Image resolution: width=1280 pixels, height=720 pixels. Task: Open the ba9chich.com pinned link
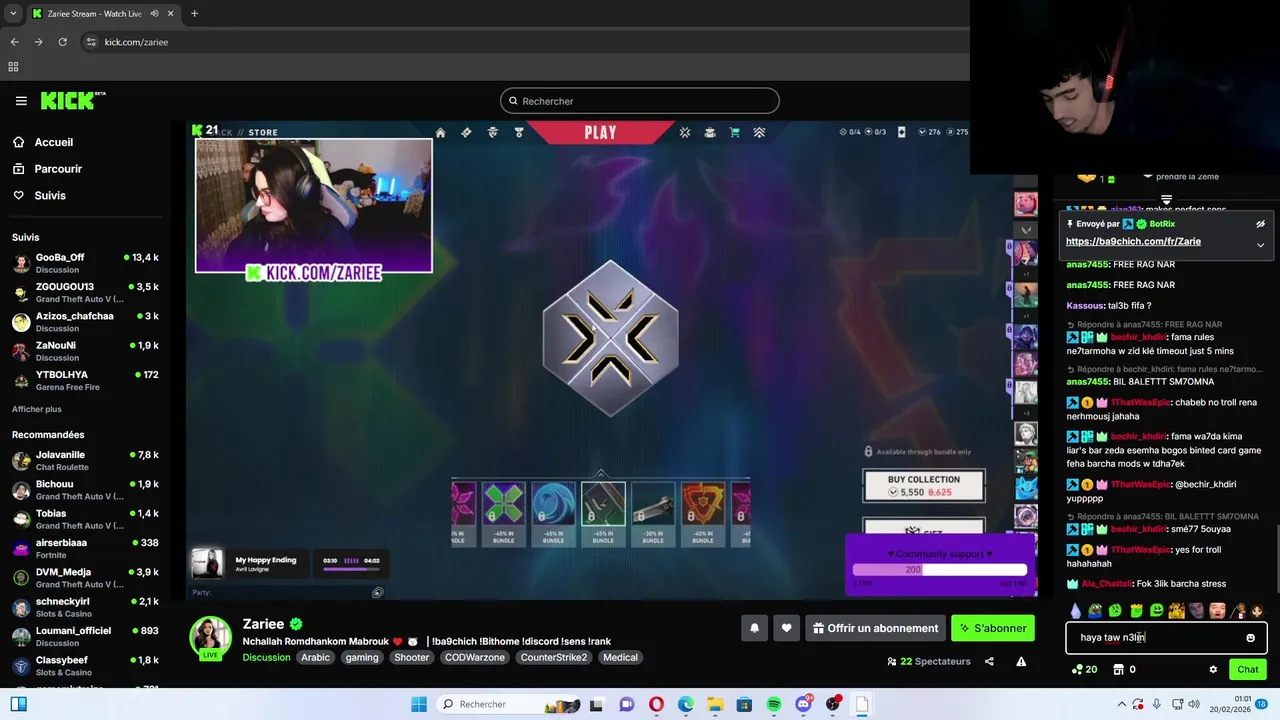point(1133,241)
